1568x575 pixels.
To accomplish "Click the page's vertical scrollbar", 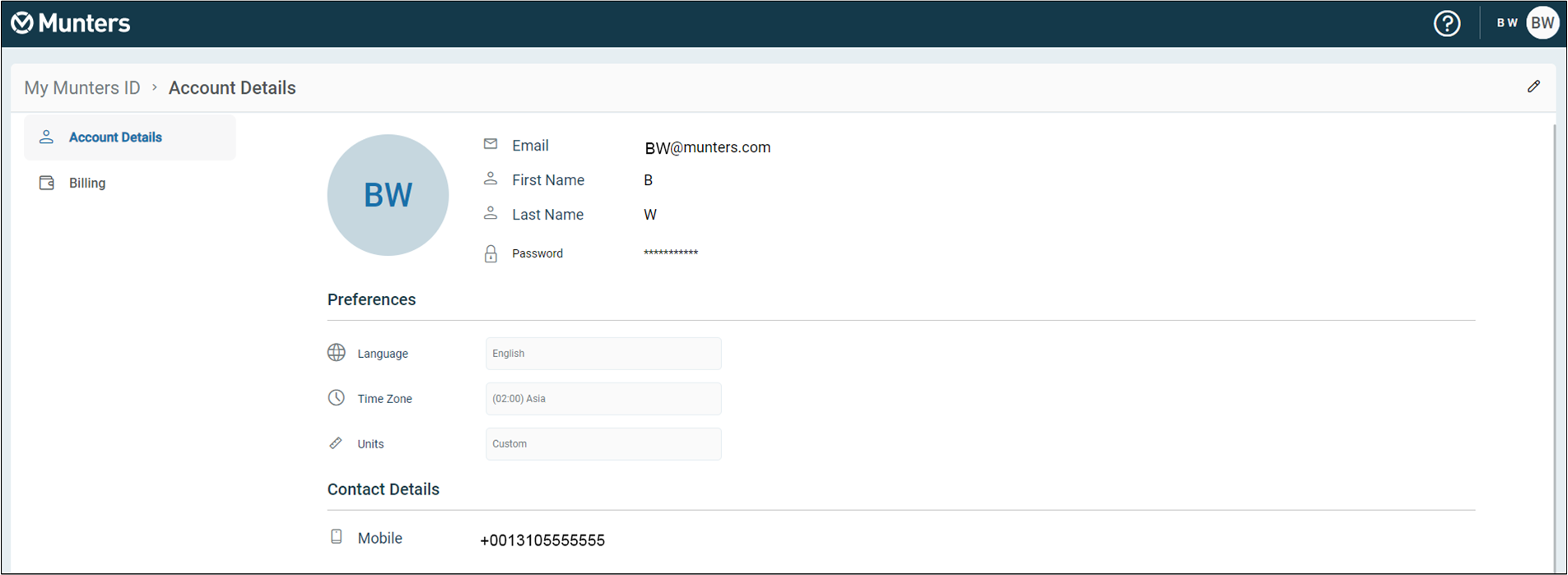I will pos(1554,329).
